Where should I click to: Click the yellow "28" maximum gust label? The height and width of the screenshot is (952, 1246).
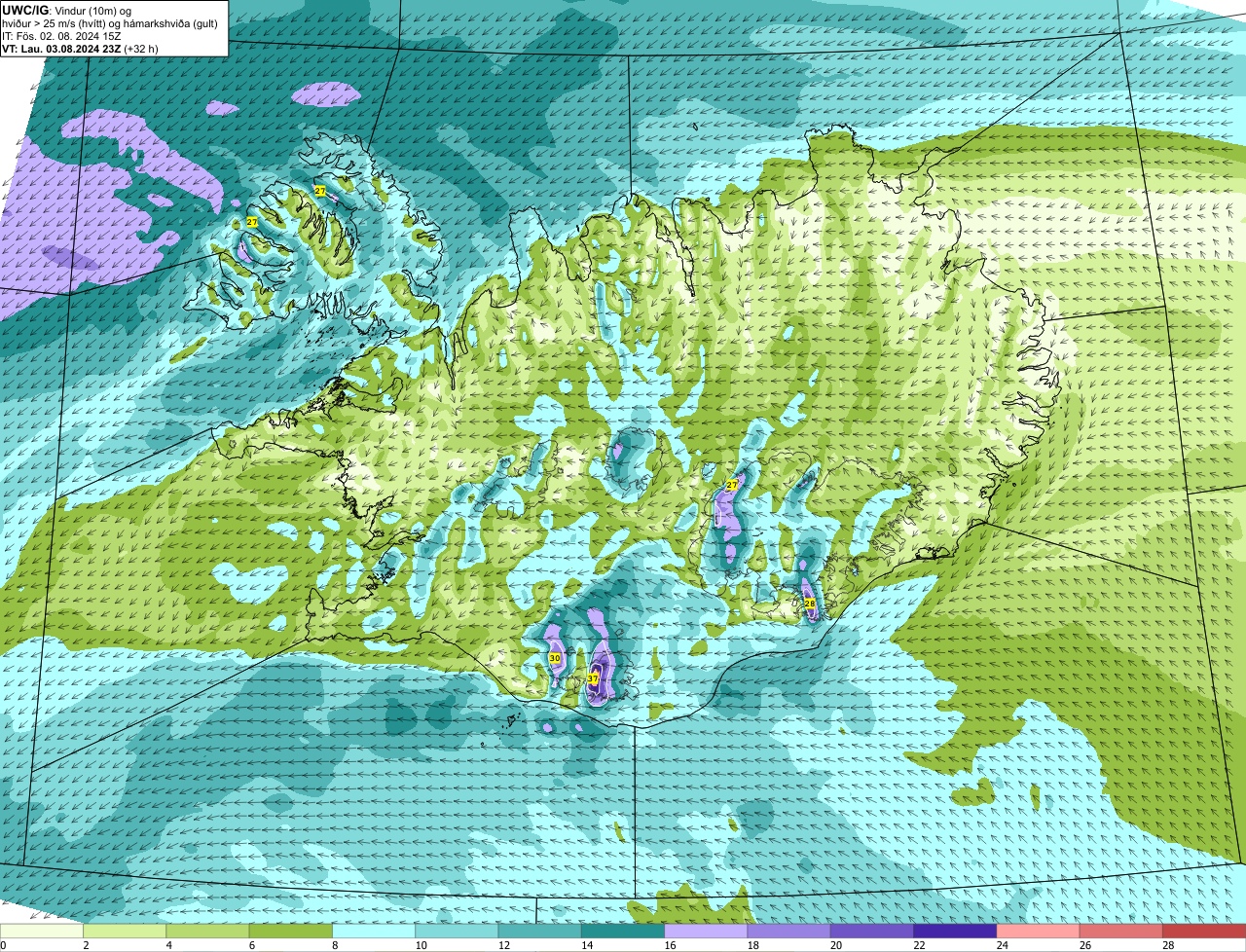810,604
